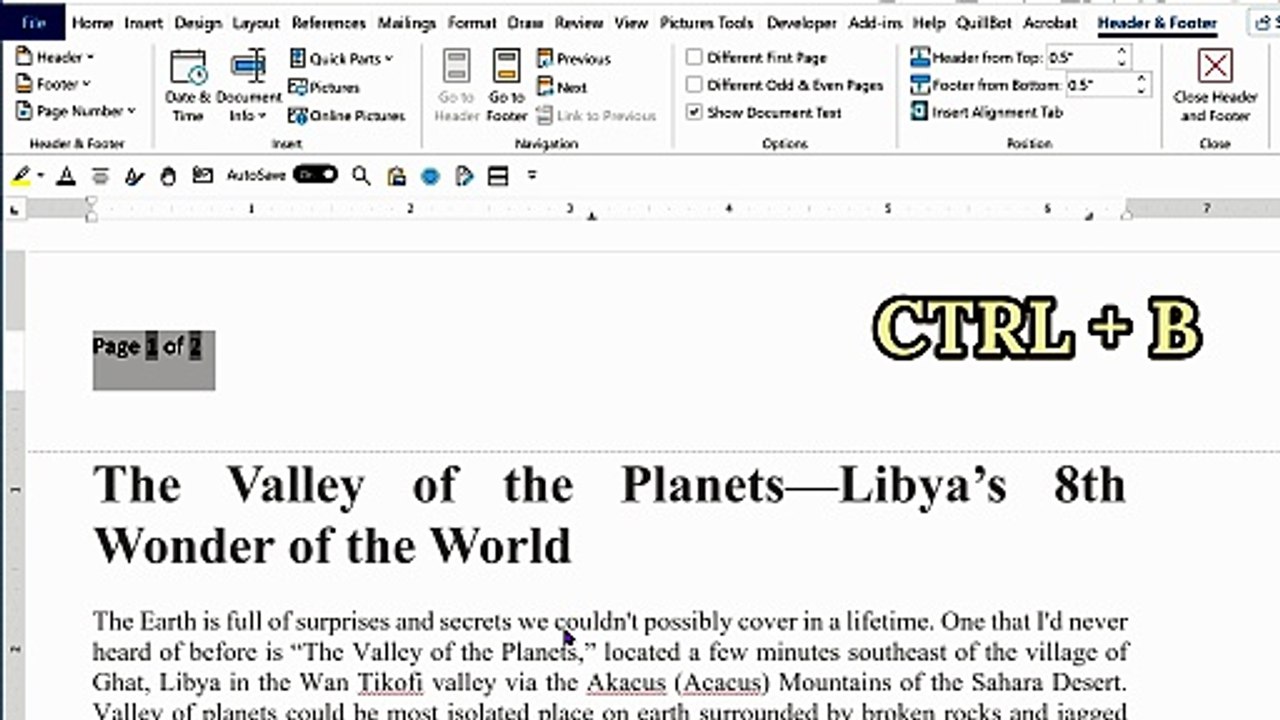Insert Alignment Tab
The width and height of the screenshot is (1280, 720).
987,112
